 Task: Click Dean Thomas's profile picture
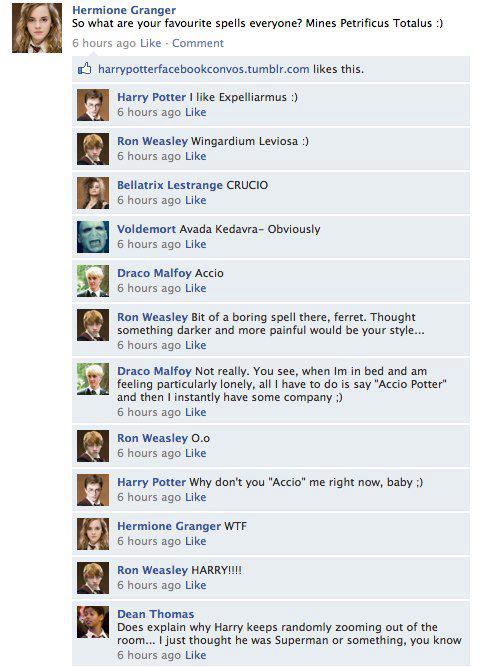[93, 622]
